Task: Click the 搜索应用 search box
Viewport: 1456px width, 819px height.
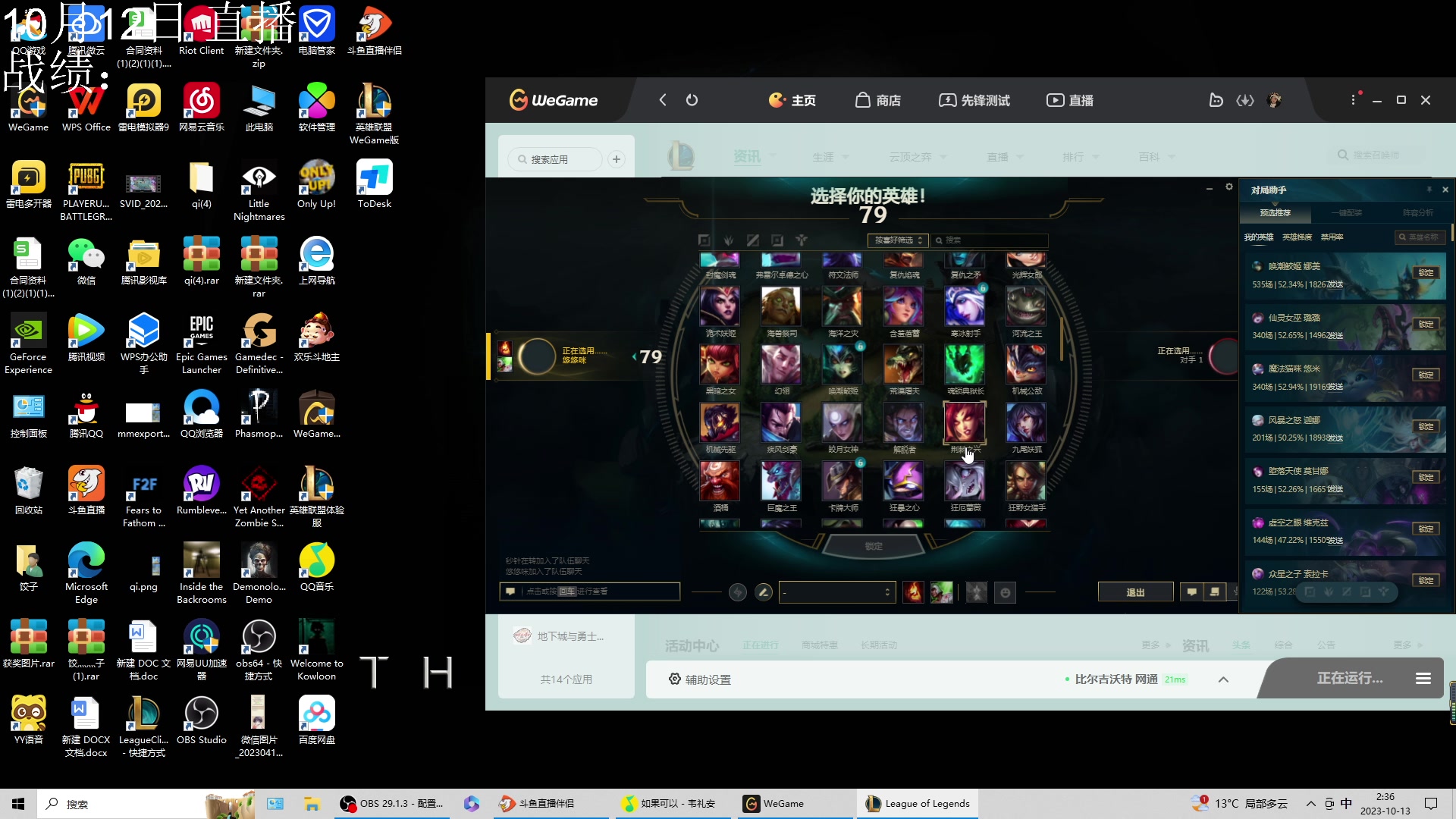Action: click(x=555, y=159)
